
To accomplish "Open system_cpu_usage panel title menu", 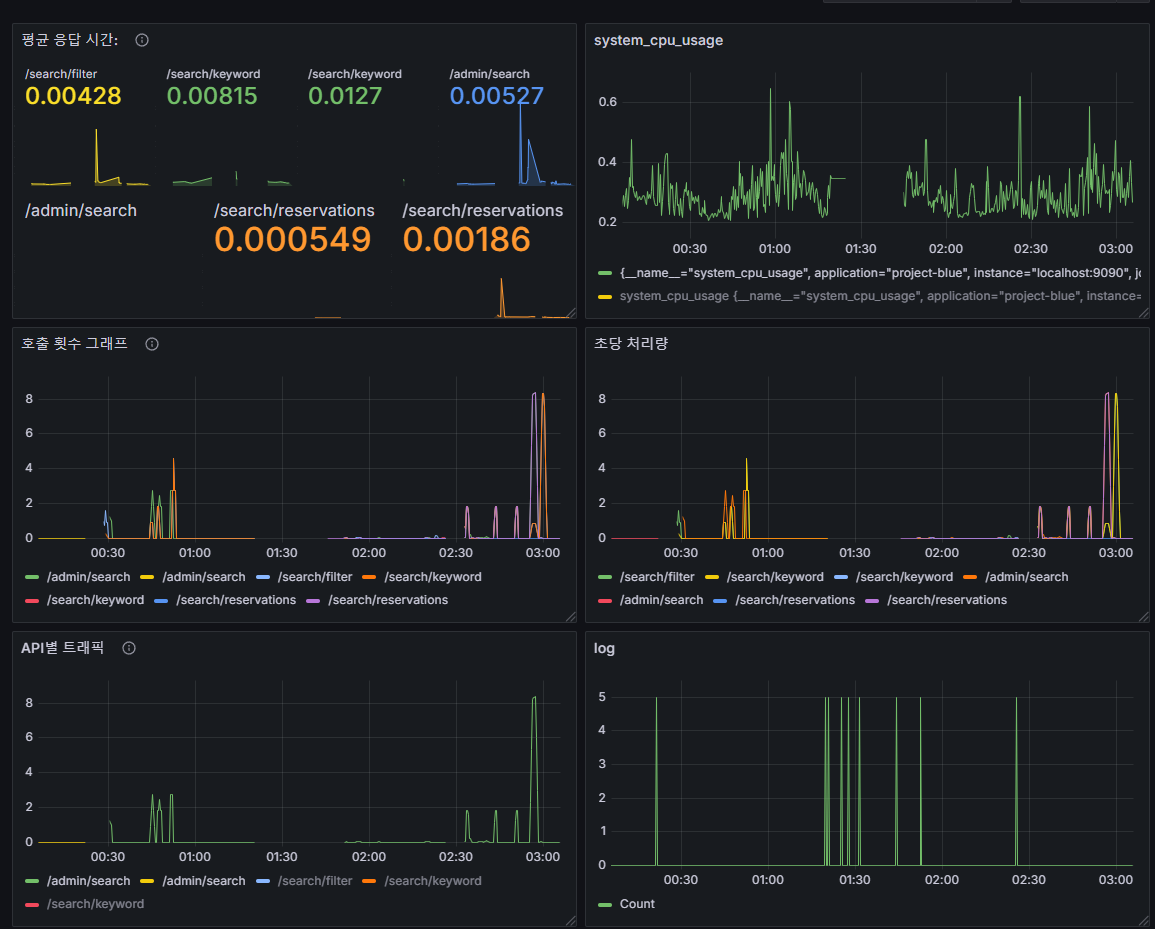I will [x=658, y=41].
